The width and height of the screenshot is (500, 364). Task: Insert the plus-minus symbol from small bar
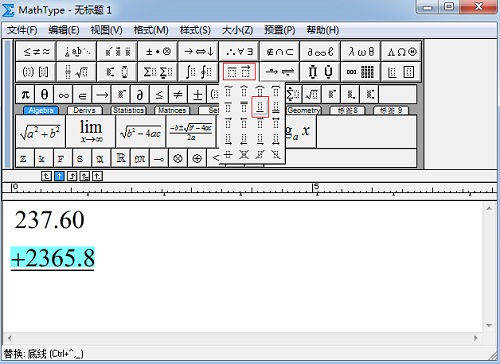coord(197,95)
